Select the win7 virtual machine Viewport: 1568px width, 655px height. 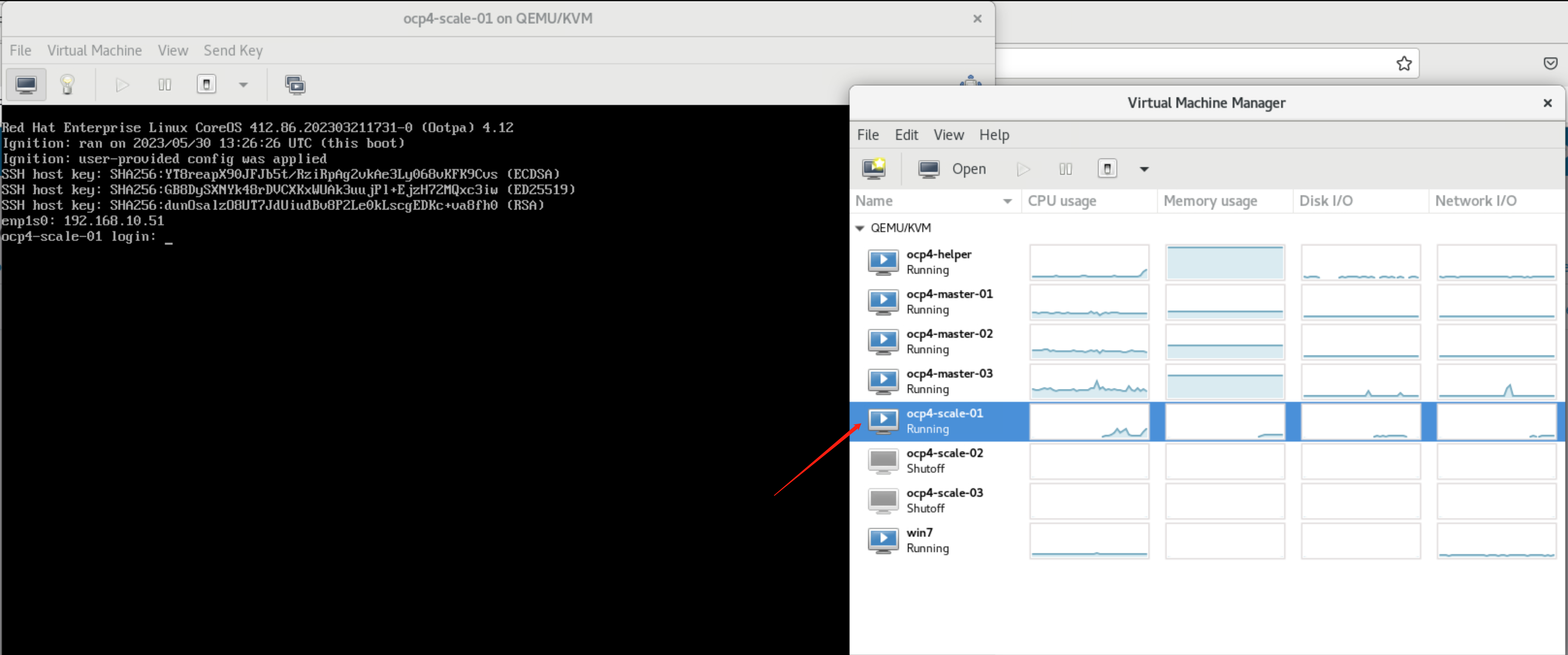click(919, 539)
